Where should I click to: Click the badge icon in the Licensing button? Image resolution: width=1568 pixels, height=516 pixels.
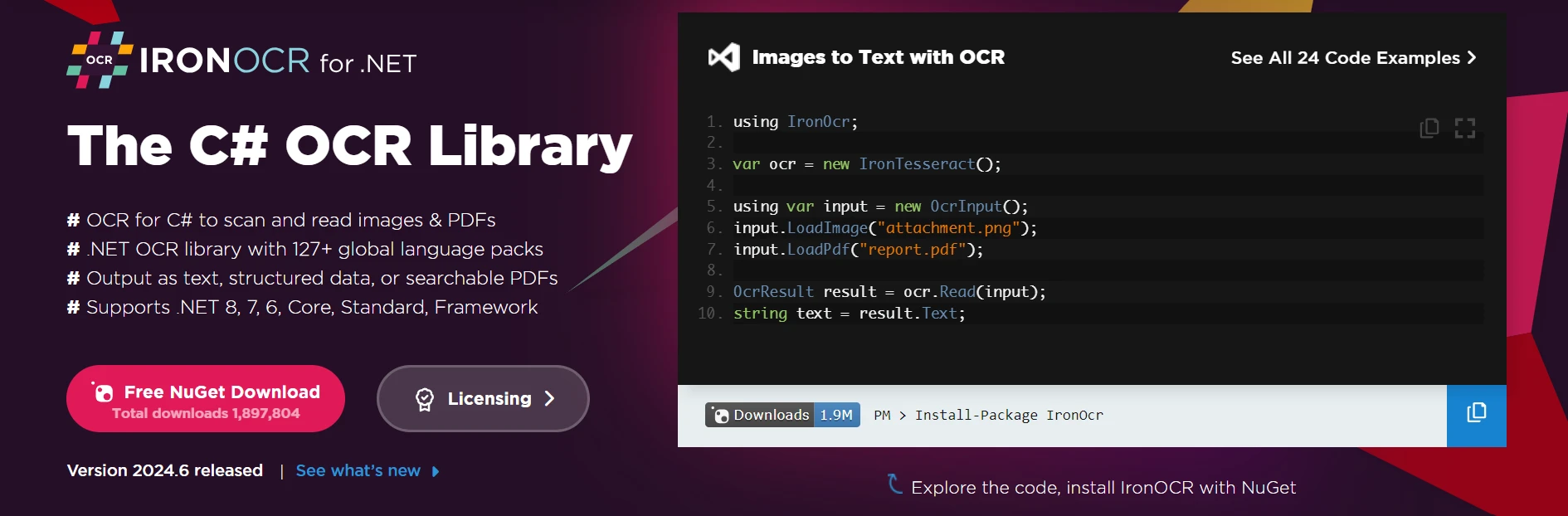425,399
